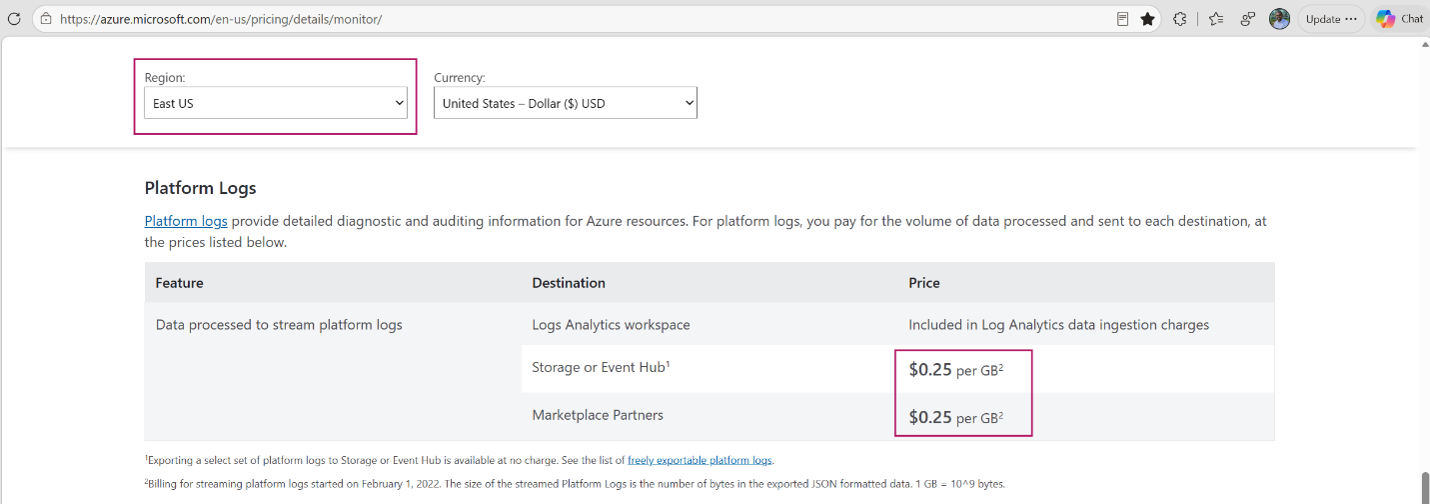
Task: Open the feedback icon left of profile
Action: tap(1248, 19)
